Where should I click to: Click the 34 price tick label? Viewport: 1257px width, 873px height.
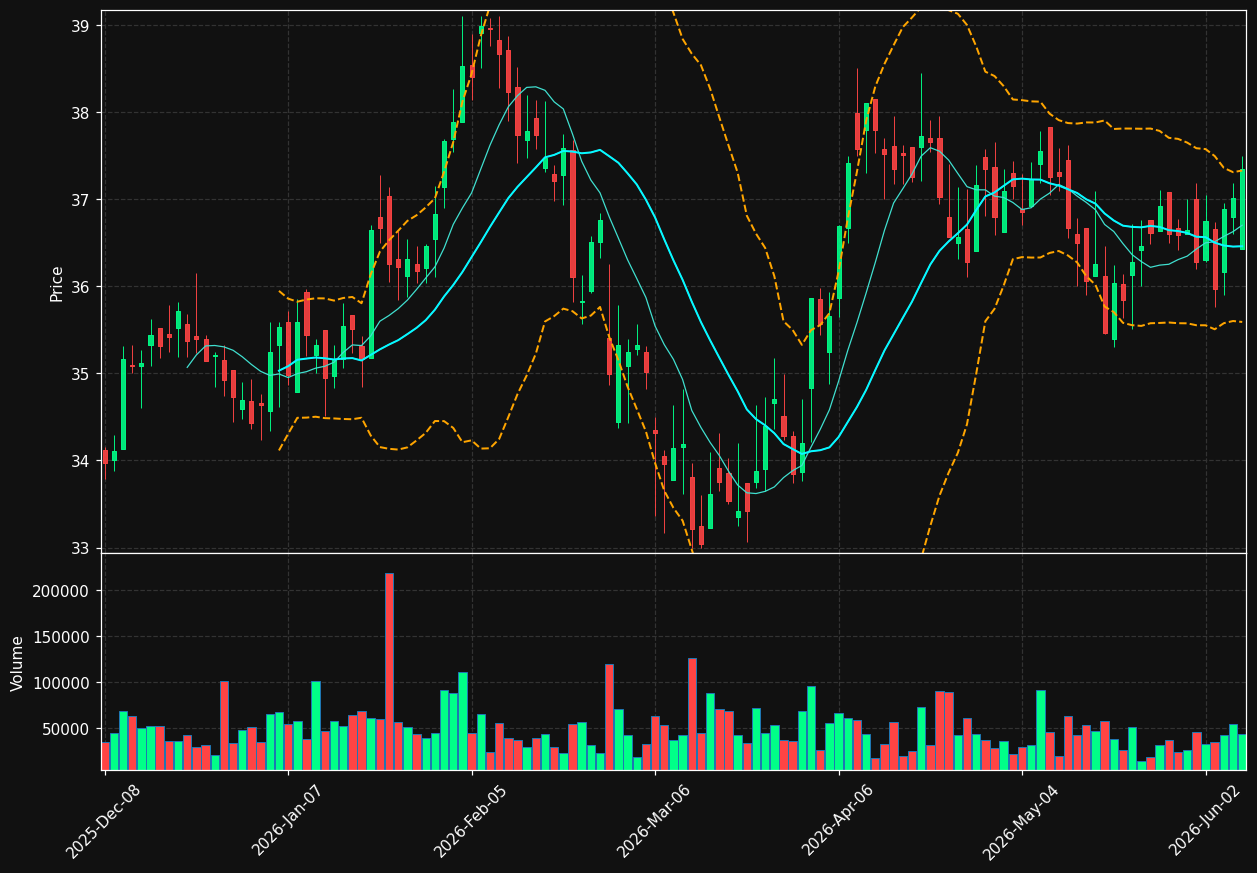click(82, 461)
